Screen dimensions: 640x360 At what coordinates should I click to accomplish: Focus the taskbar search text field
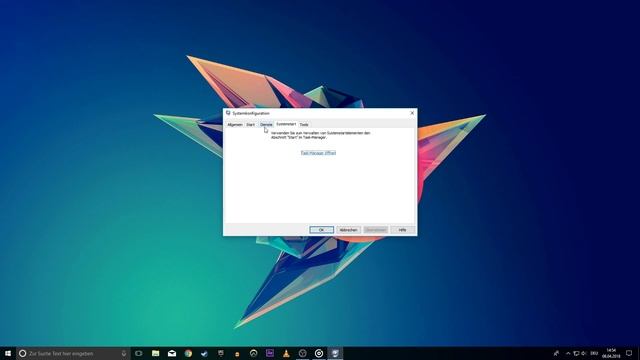73,353
